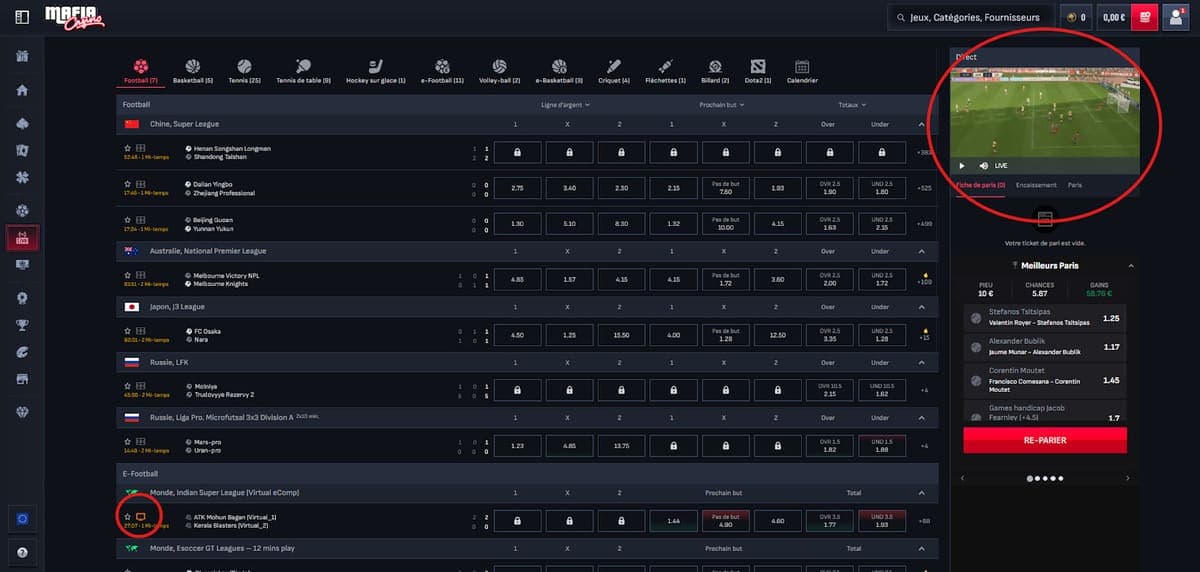
Task: Open the clover icon in the sidebar
Action: point(22,176)
